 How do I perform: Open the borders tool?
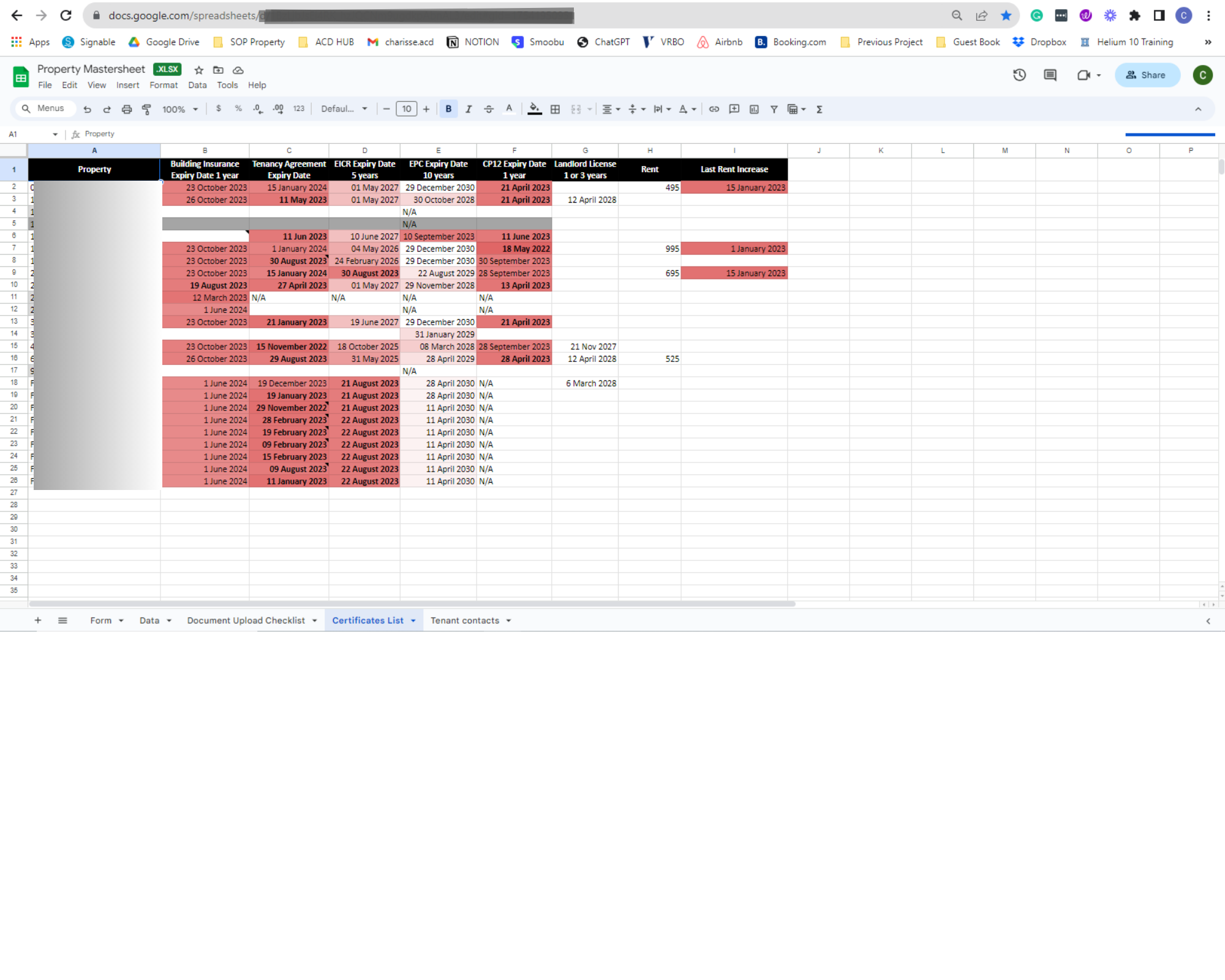(x=555, y=109)
